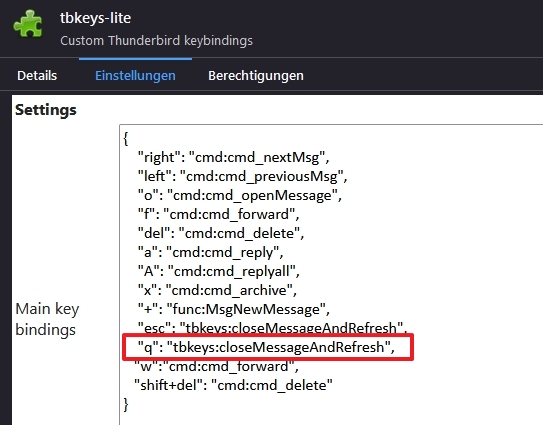Click the "x" cmd_archive binding line

click(217, 290)
